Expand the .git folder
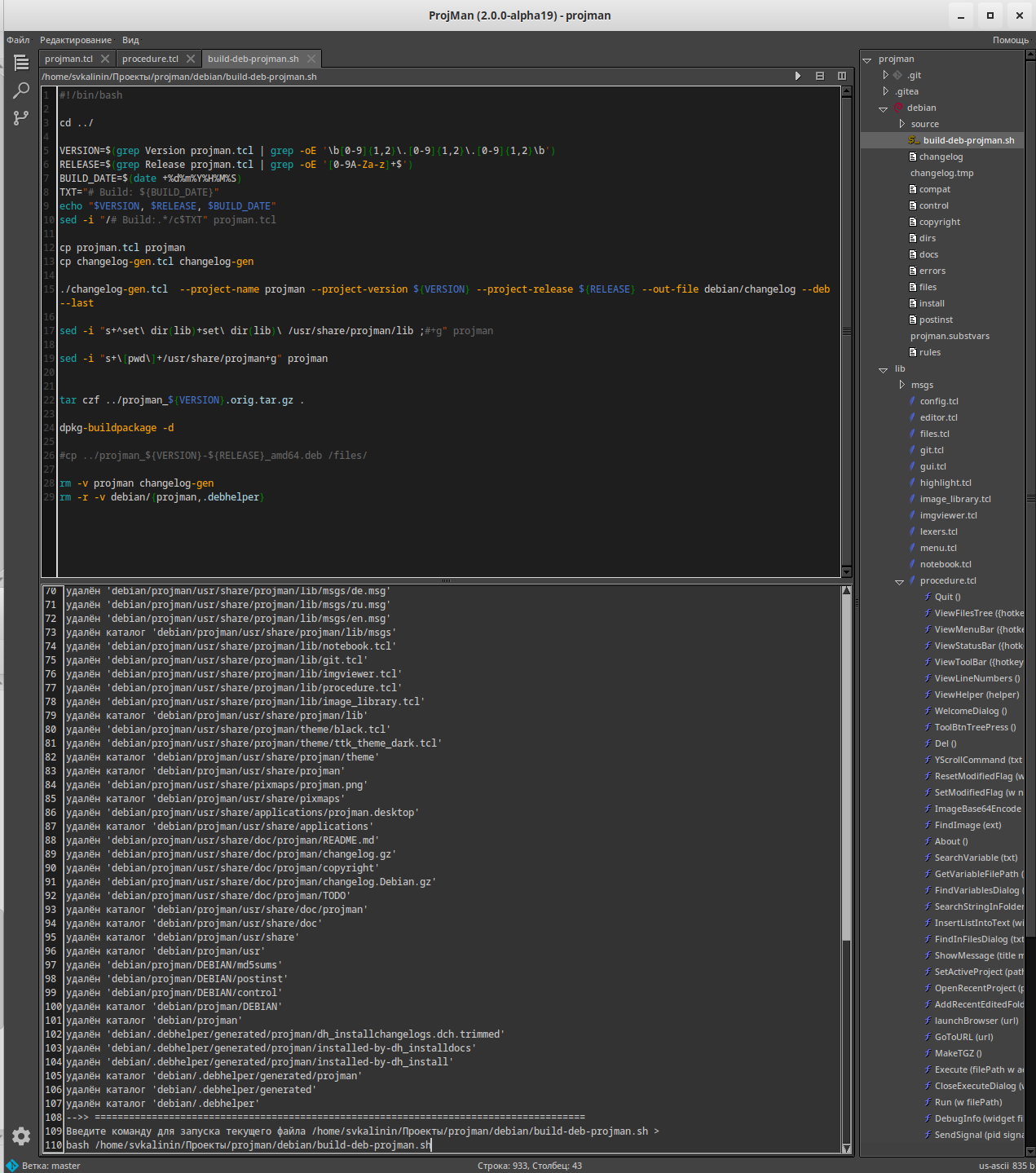 click(885, 74)
